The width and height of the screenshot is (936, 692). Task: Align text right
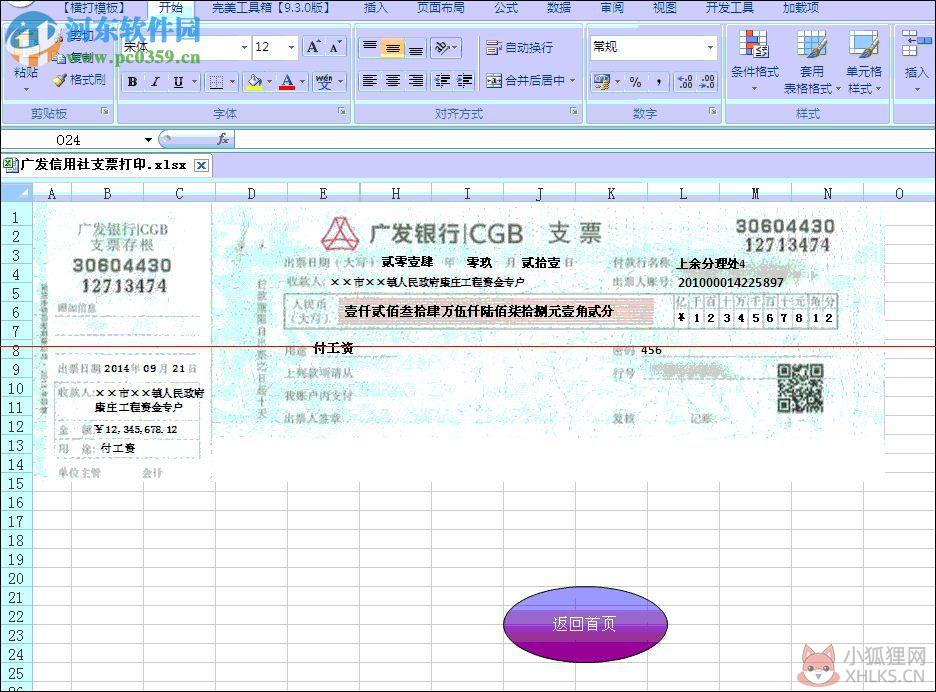pyautogui.click(x=416, y=81)
